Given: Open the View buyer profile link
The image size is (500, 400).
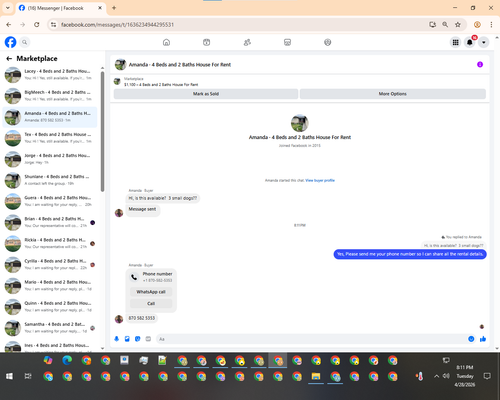Looking at the screenshot, I should 320,180.
